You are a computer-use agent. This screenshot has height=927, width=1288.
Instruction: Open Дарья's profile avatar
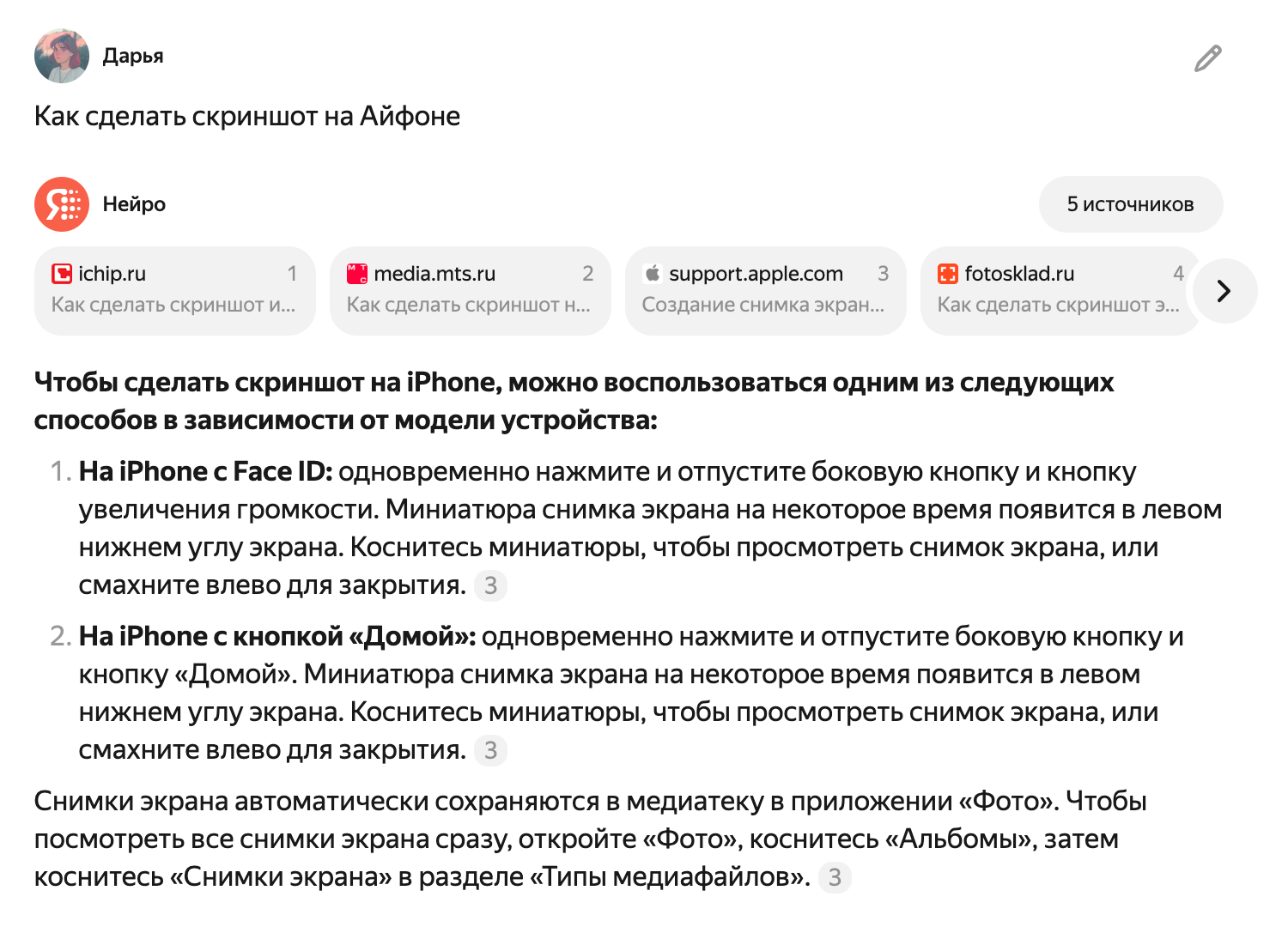tap(62, 56)
